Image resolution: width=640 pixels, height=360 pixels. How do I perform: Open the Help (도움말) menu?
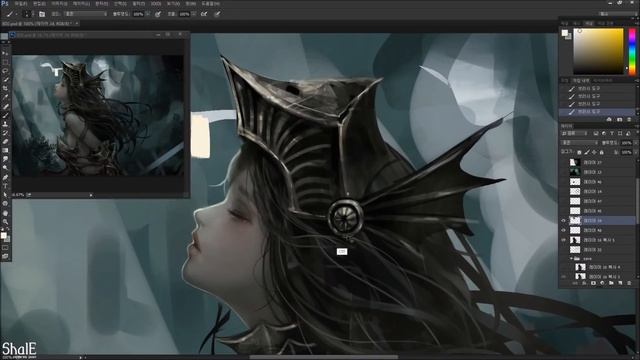pos(211,4)
